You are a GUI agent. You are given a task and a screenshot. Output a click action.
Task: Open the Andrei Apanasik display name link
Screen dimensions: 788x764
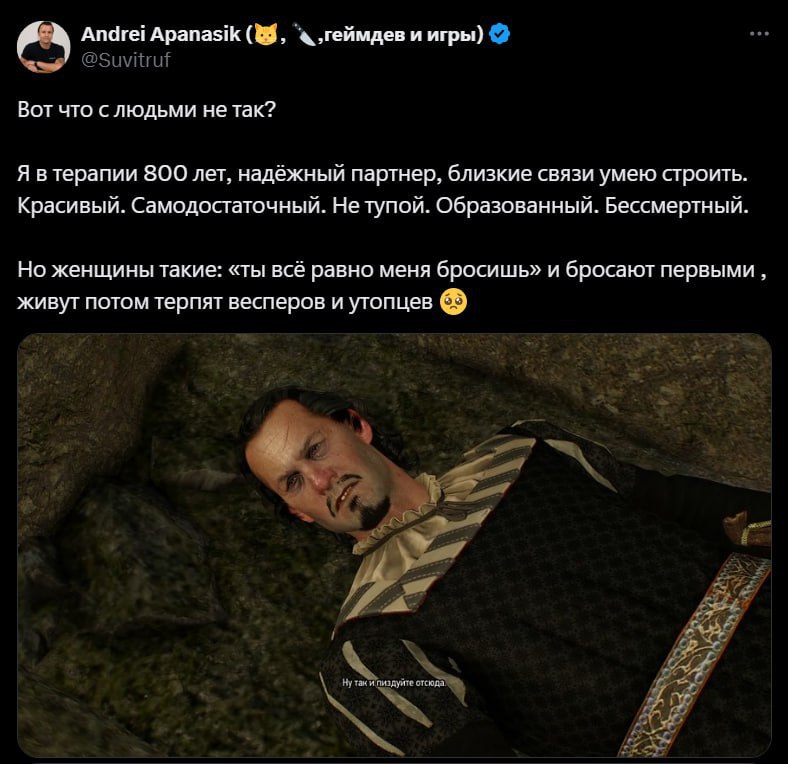click(161, 34)
